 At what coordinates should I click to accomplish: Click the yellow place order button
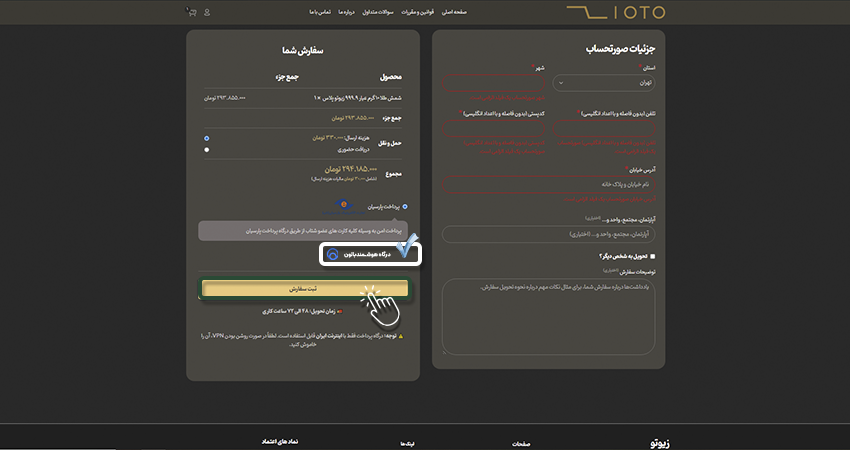[x=305, y=288]
